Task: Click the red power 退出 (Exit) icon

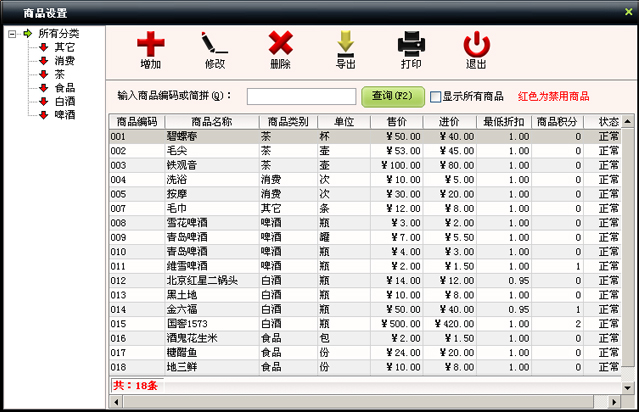Action: pos(477,44)
